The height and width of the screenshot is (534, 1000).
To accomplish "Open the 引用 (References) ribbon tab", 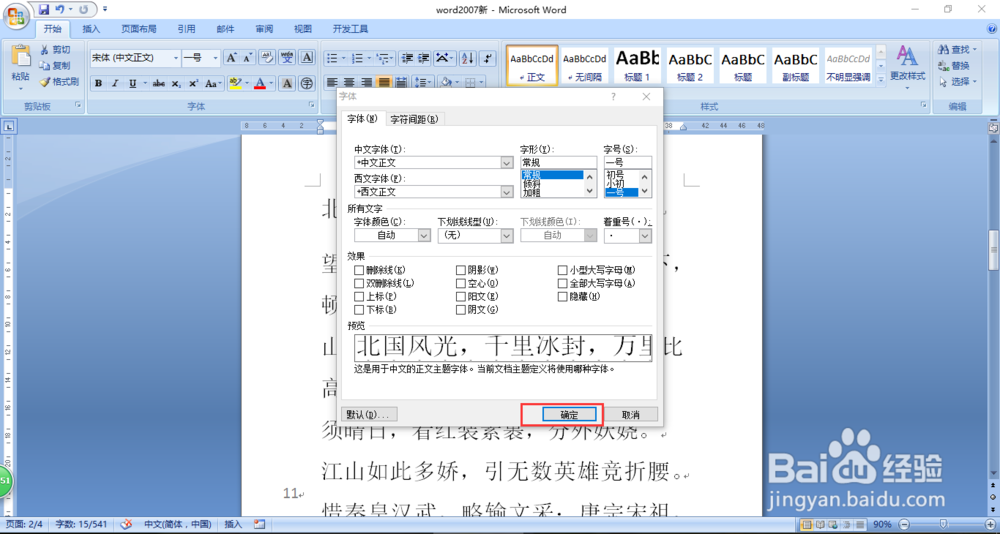I will click(186, 29).
